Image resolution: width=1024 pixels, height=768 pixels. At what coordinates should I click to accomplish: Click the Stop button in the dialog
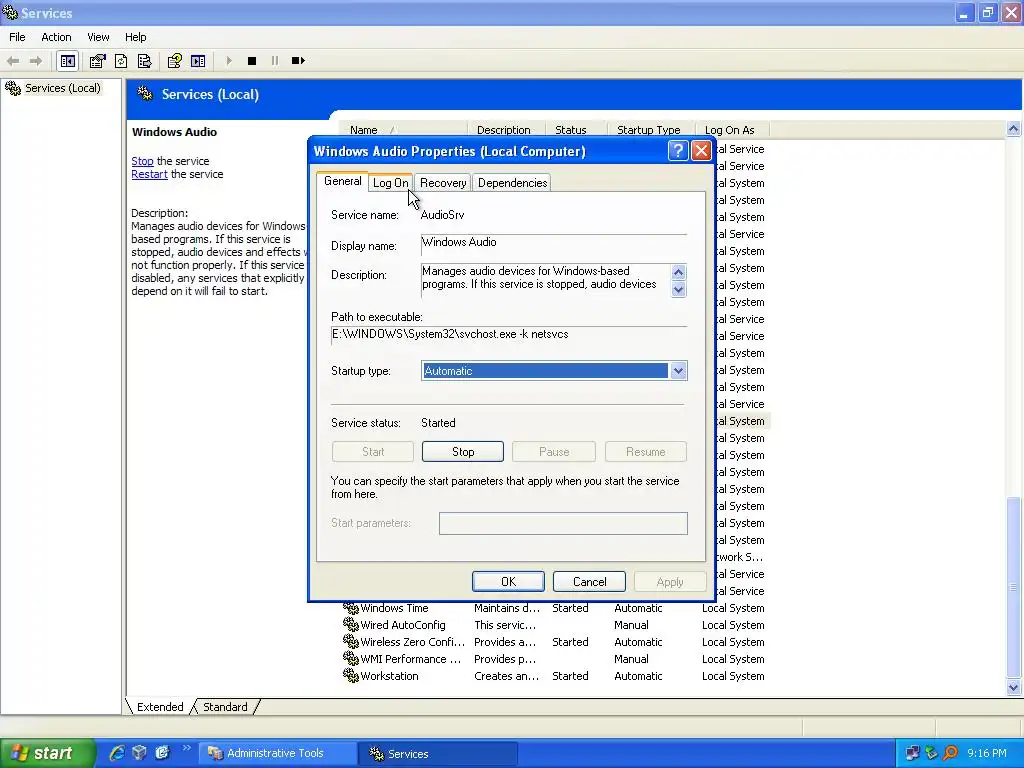(463, 451)
